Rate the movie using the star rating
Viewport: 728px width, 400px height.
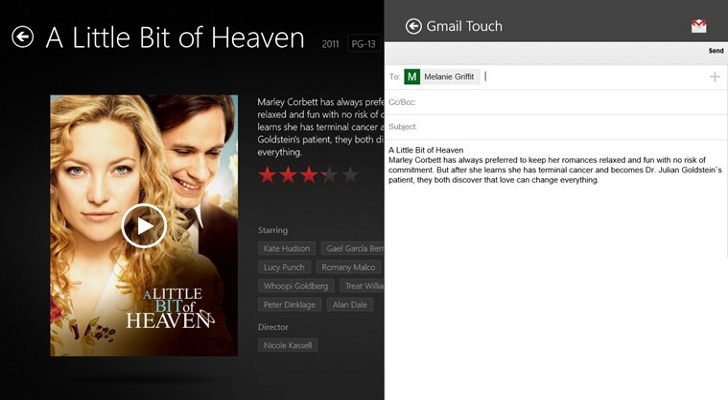(x=308, y=176)
